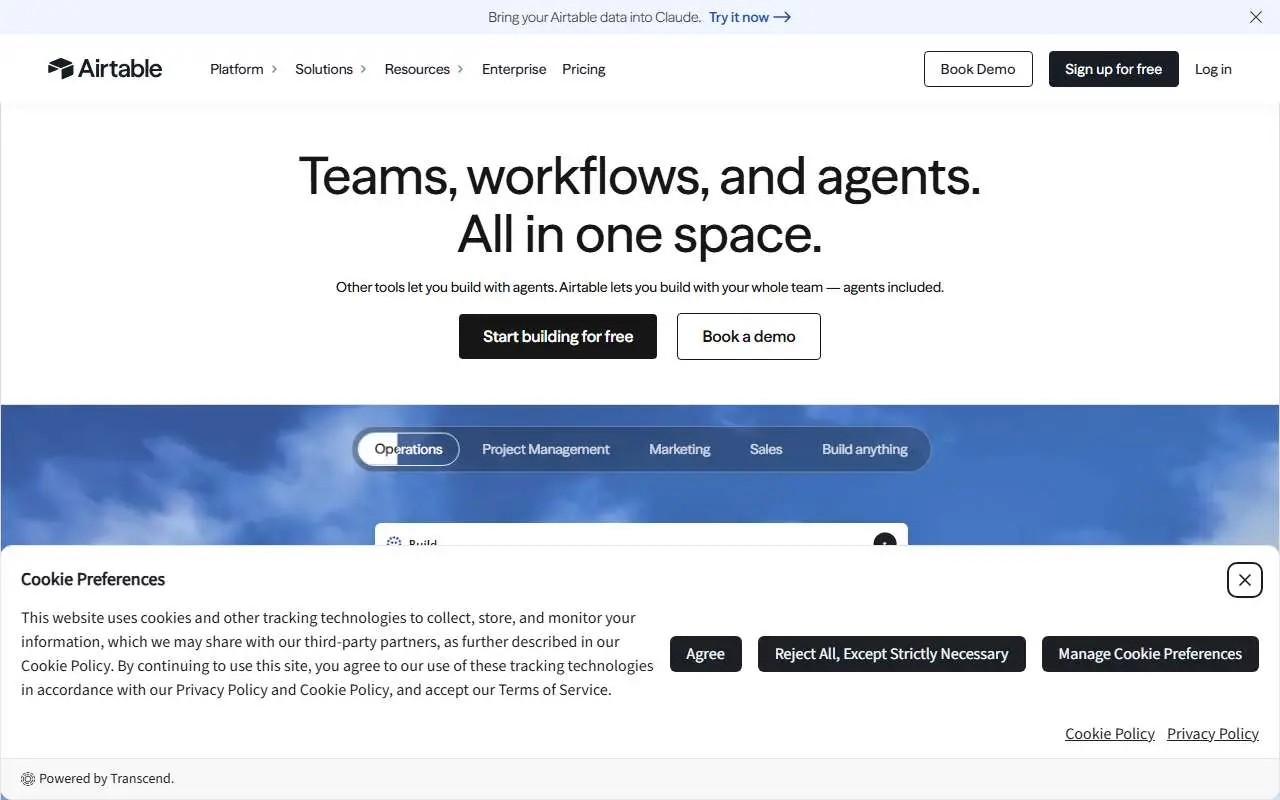The height and width of the screenshot is (800, 1280).
Task: Open the Cookie Policy link
Action: (x=1110, y=734)
